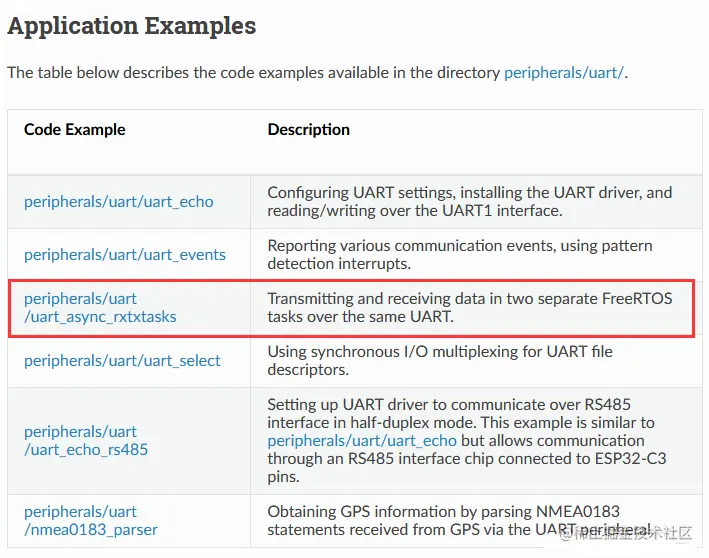
Task: Click the uart_echo description about UART1 interface
Action: pos(468,201)
